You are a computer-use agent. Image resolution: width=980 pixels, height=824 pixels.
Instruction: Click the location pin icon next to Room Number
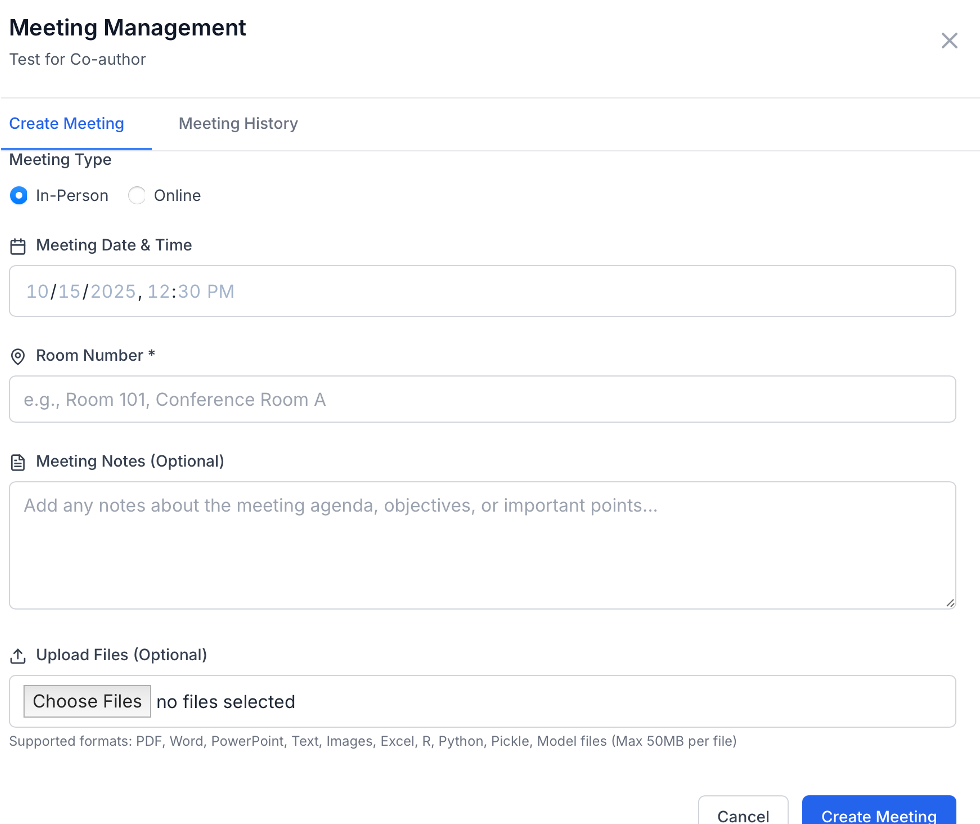click(17, 355)
